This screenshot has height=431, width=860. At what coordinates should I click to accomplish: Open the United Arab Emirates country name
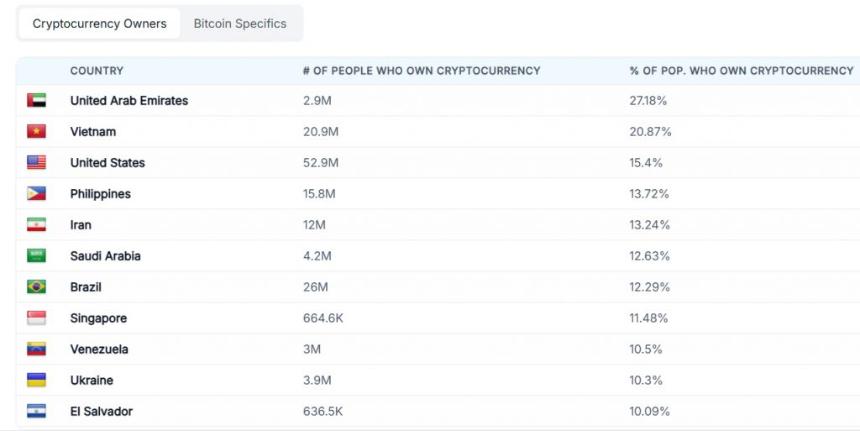pyautogui.click(x=129, y=101)
